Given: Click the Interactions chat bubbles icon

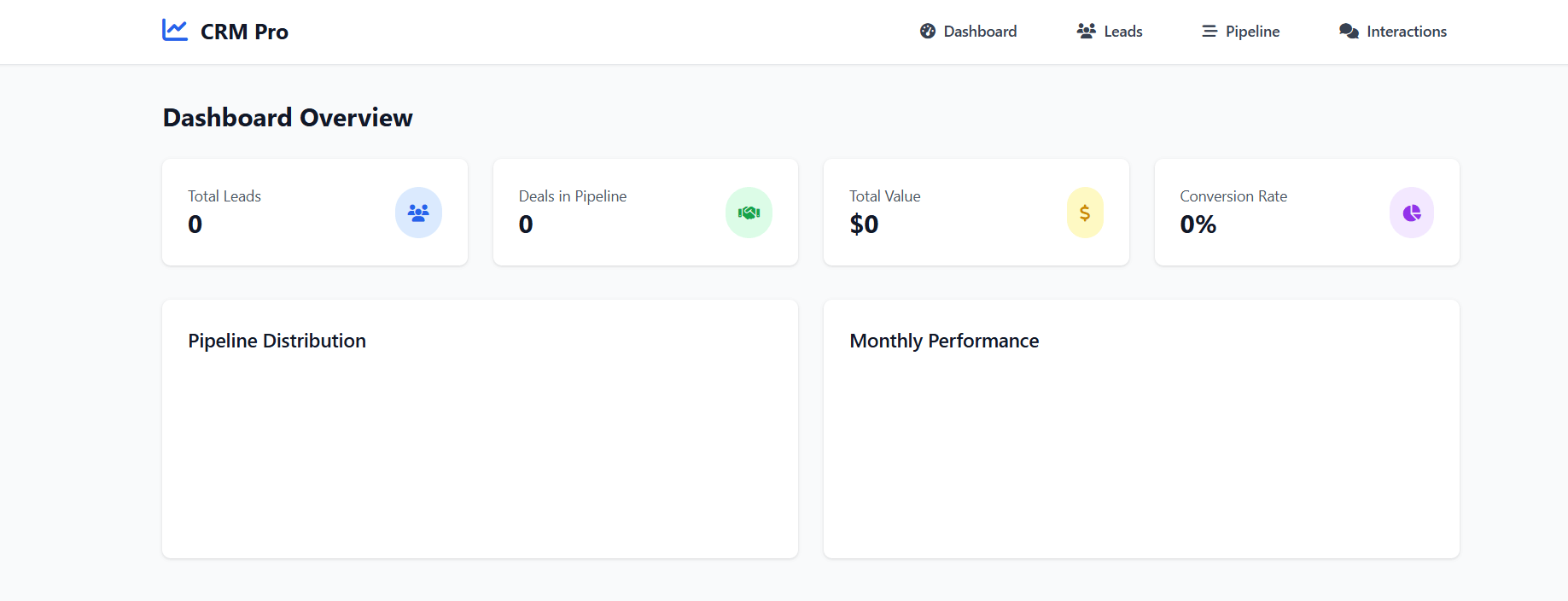Looking at the screenshot, I should click(x=1349, y=32).
